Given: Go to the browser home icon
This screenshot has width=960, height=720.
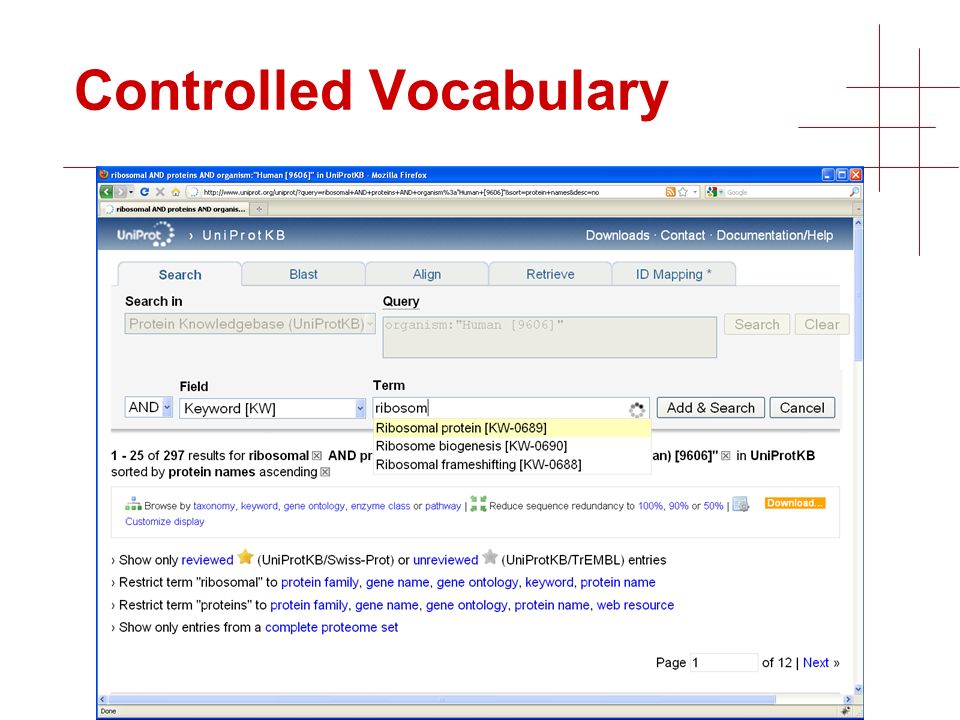Looking at the screenshot, I should point(176,192).
